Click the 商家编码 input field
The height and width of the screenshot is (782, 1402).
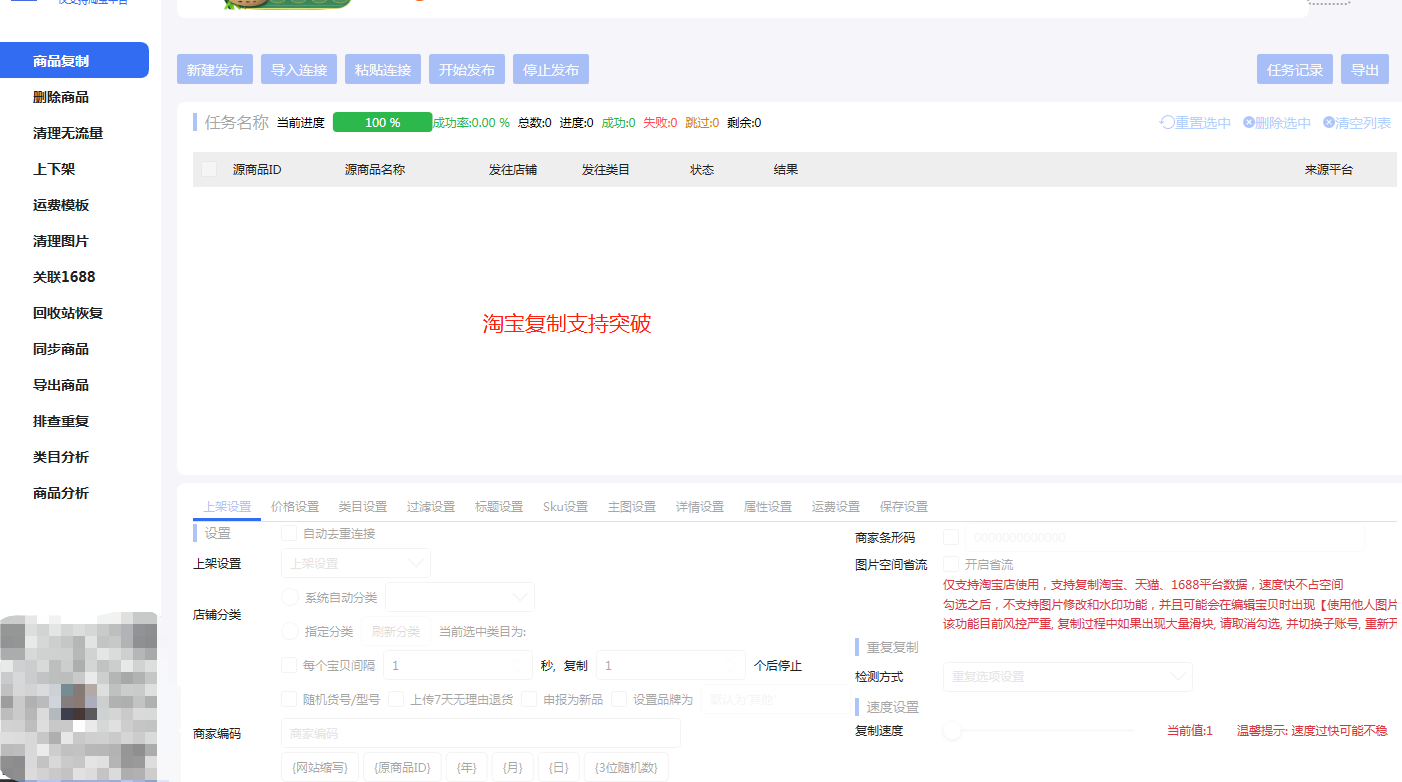[x=481, y=733]
